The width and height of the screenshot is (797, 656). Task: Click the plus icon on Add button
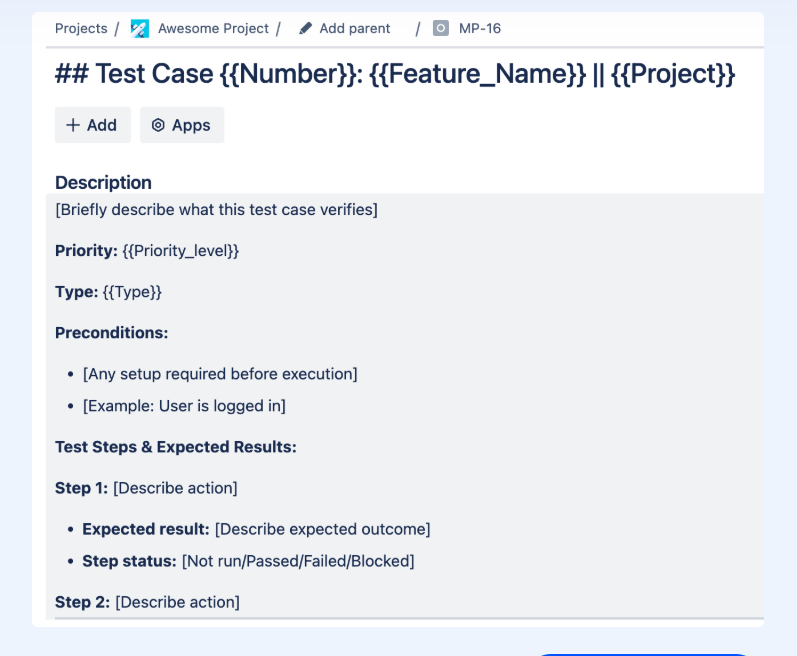click(73, 125)
